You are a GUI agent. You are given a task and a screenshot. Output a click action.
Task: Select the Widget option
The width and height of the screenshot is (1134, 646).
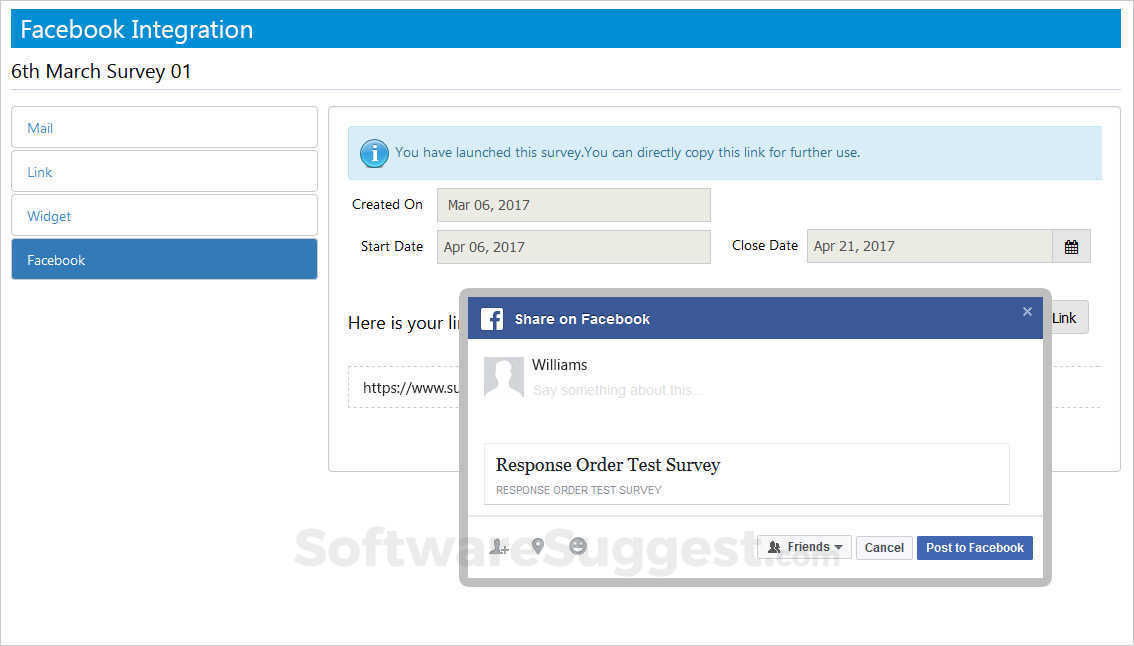164,216
